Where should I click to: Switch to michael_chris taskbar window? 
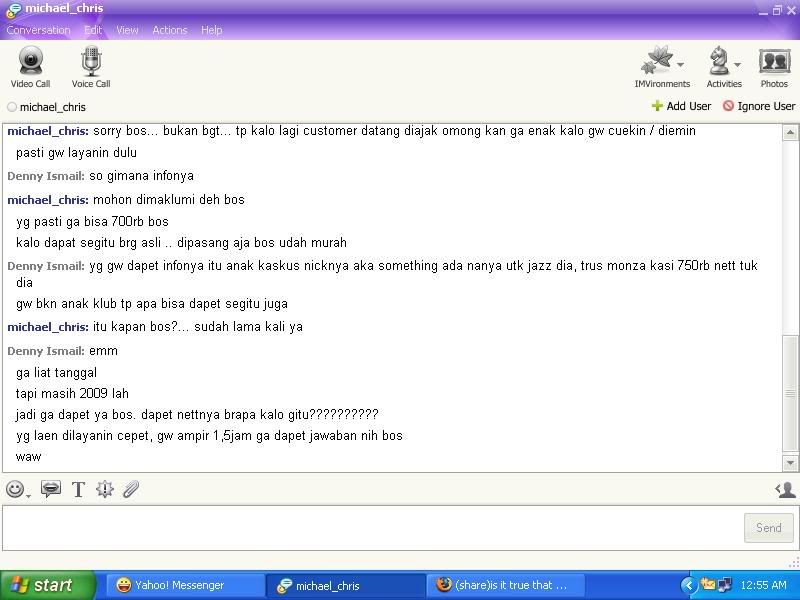click(345, 585)
